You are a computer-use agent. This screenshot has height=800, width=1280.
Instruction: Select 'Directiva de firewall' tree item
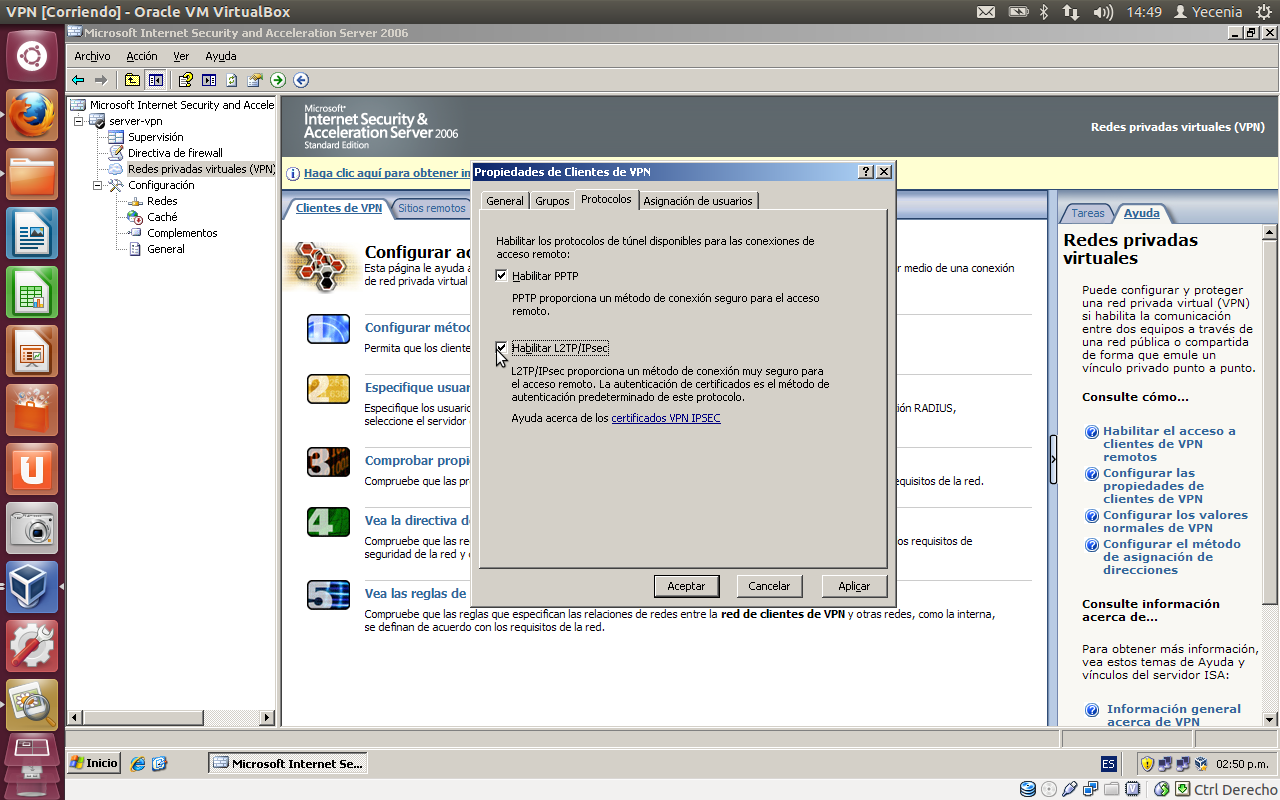[x=175, y=153]
